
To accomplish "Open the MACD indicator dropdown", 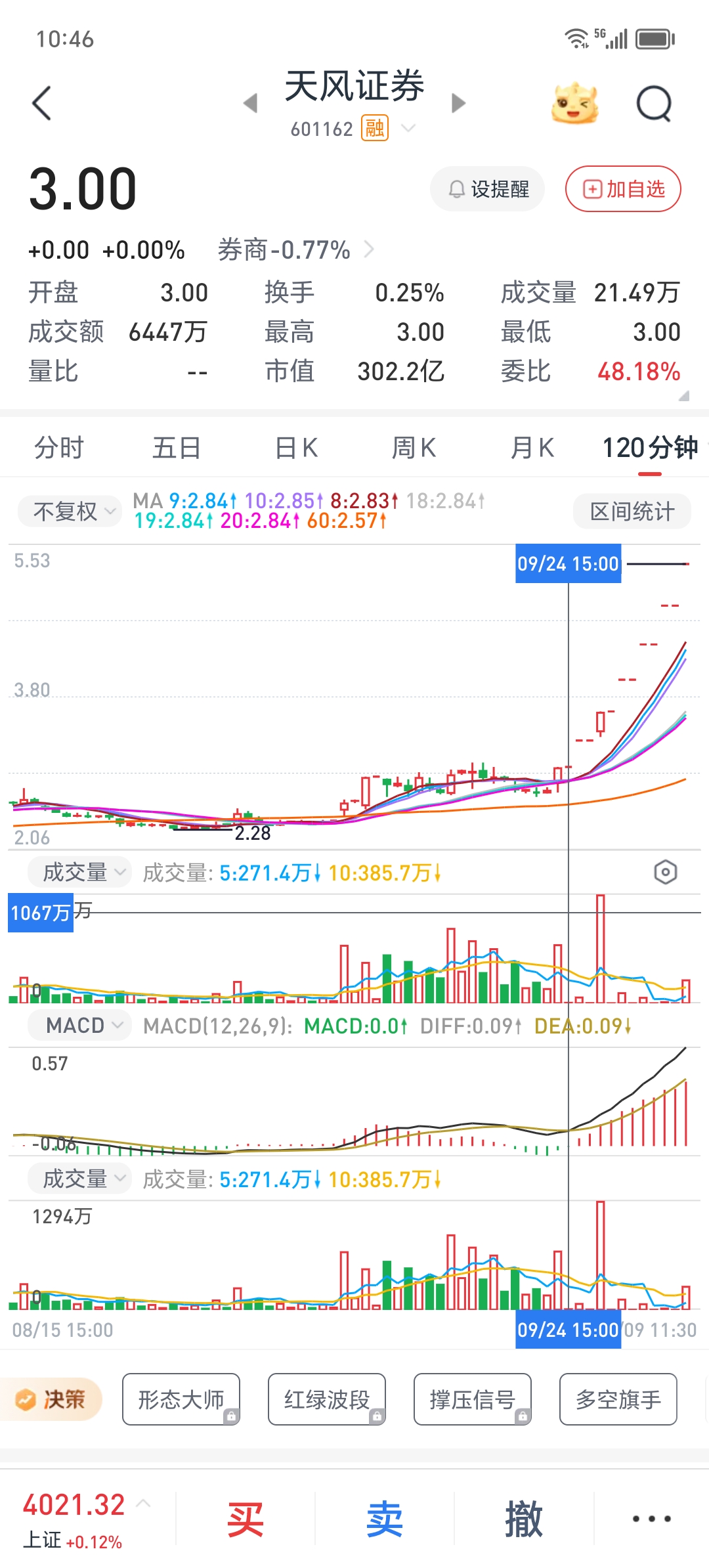I will (x=78, y=1025).
